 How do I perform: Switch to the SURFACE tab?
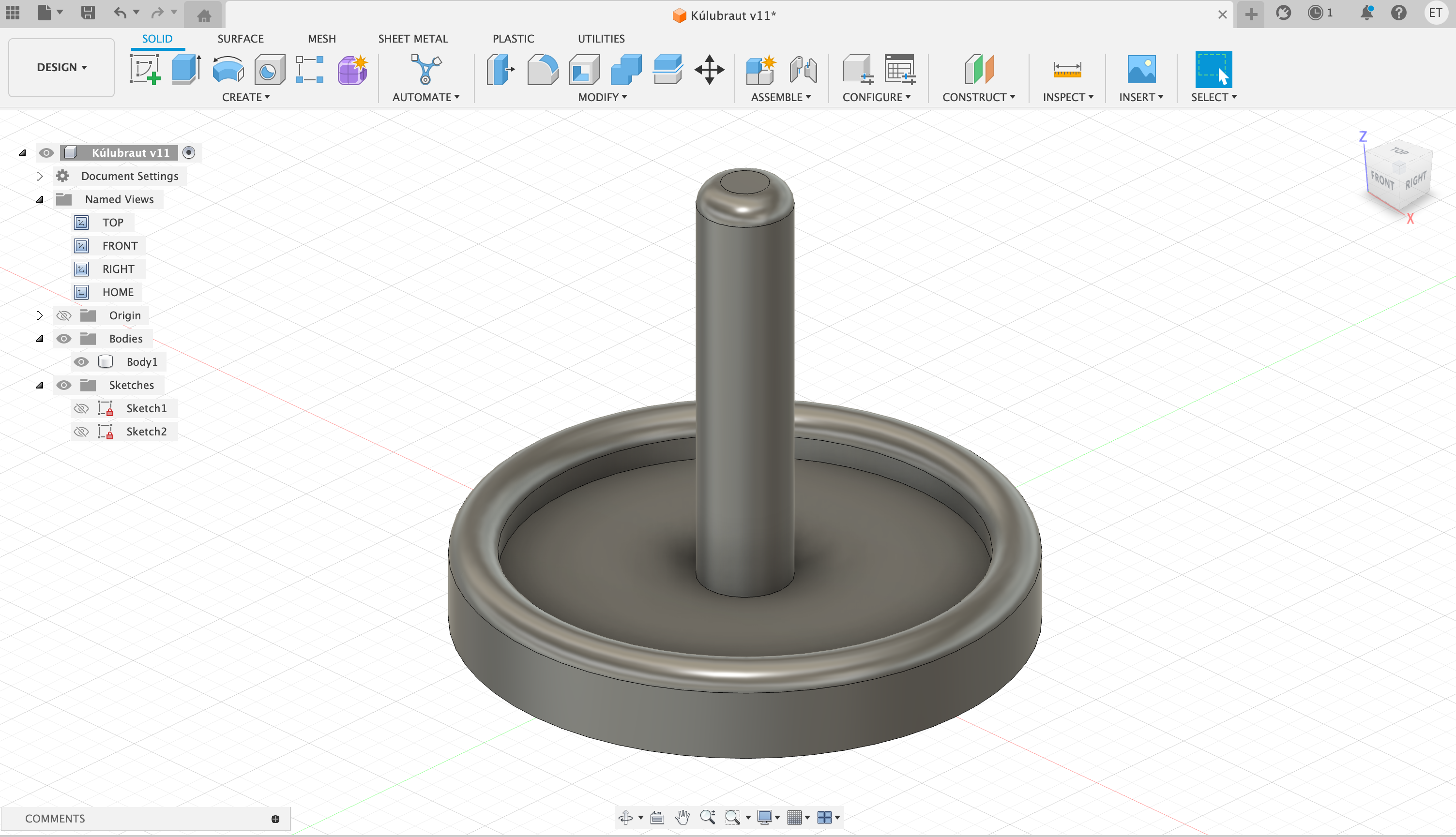coord(241,39)
